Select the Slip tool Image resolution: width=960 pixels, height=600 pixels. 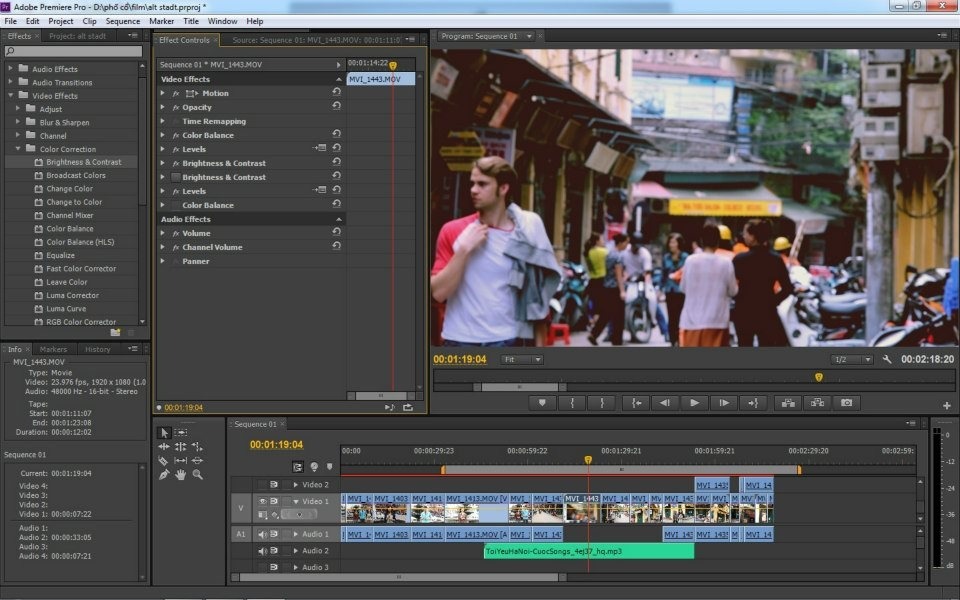point(181,460)
